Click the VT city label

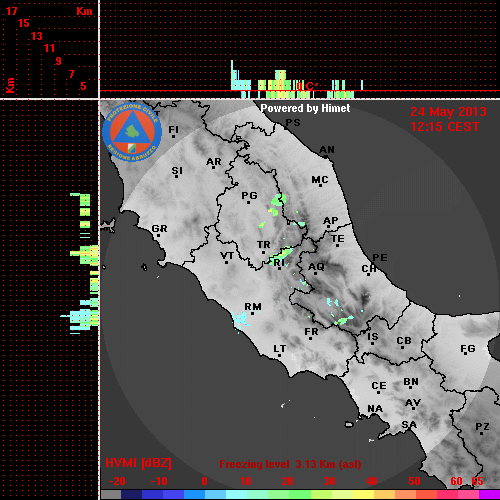pyautogui.click(x=227, y=256)
